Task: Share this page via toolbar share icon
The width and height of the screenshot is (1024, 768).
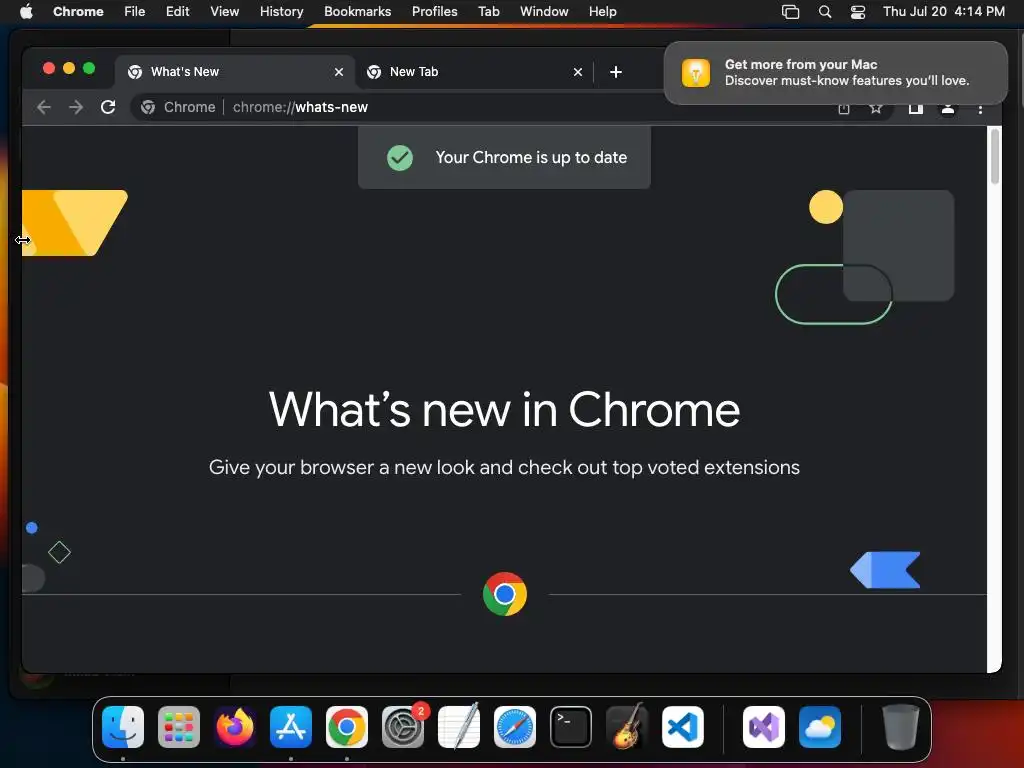Action: [x=844, y=108]
